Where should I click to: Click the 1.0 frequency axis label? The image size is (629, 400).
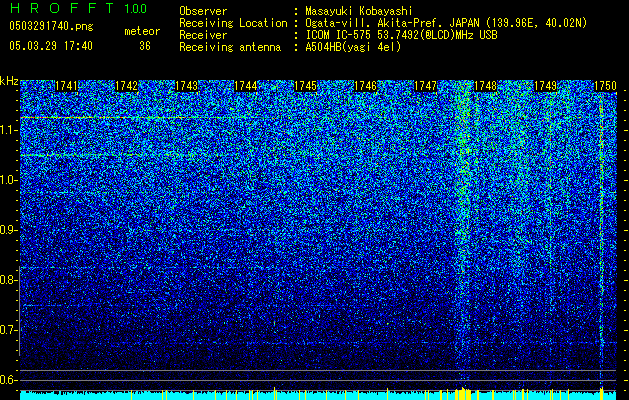(x=8, y=180)
